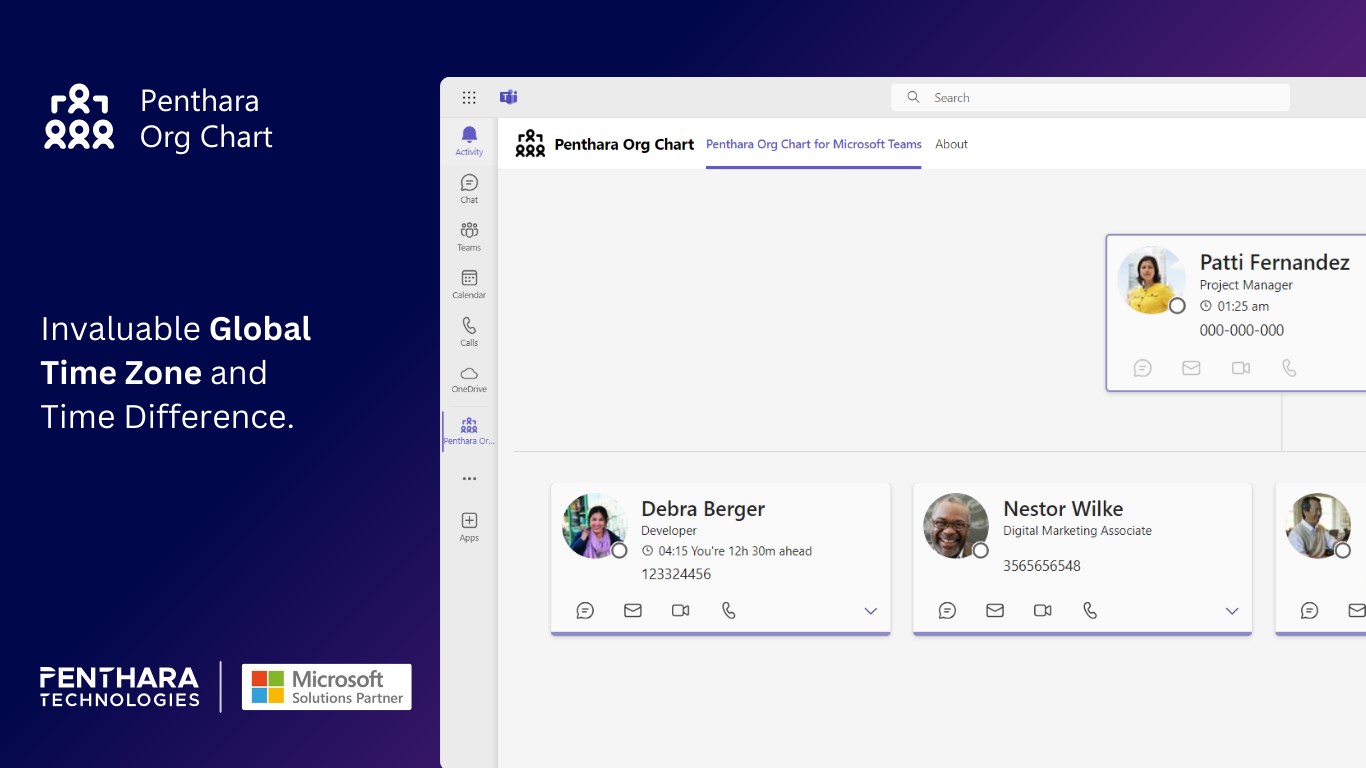The height and width of the screenshot is (768, 1366).
Task: Click the Penthara Org Chart app title
Action: click(x=624, y=144)
